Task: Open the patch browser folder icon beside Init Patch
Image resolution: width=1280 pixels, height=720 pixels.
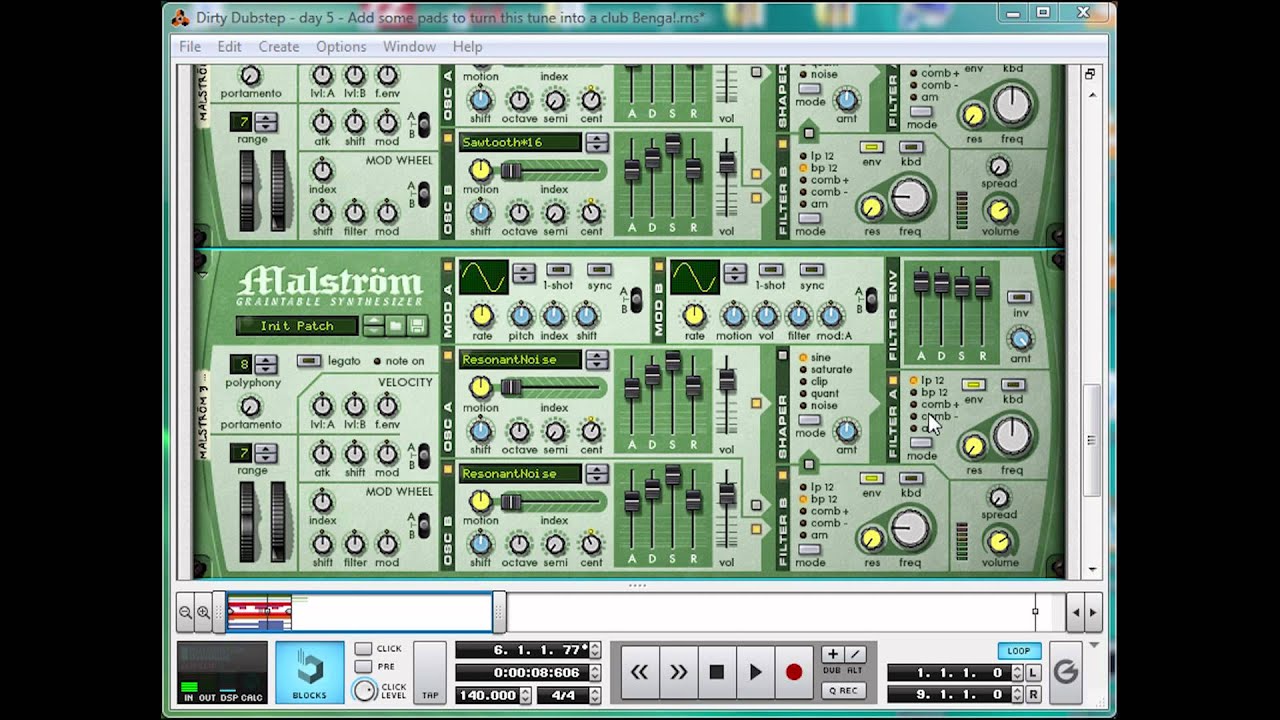Action: point(395,326)
